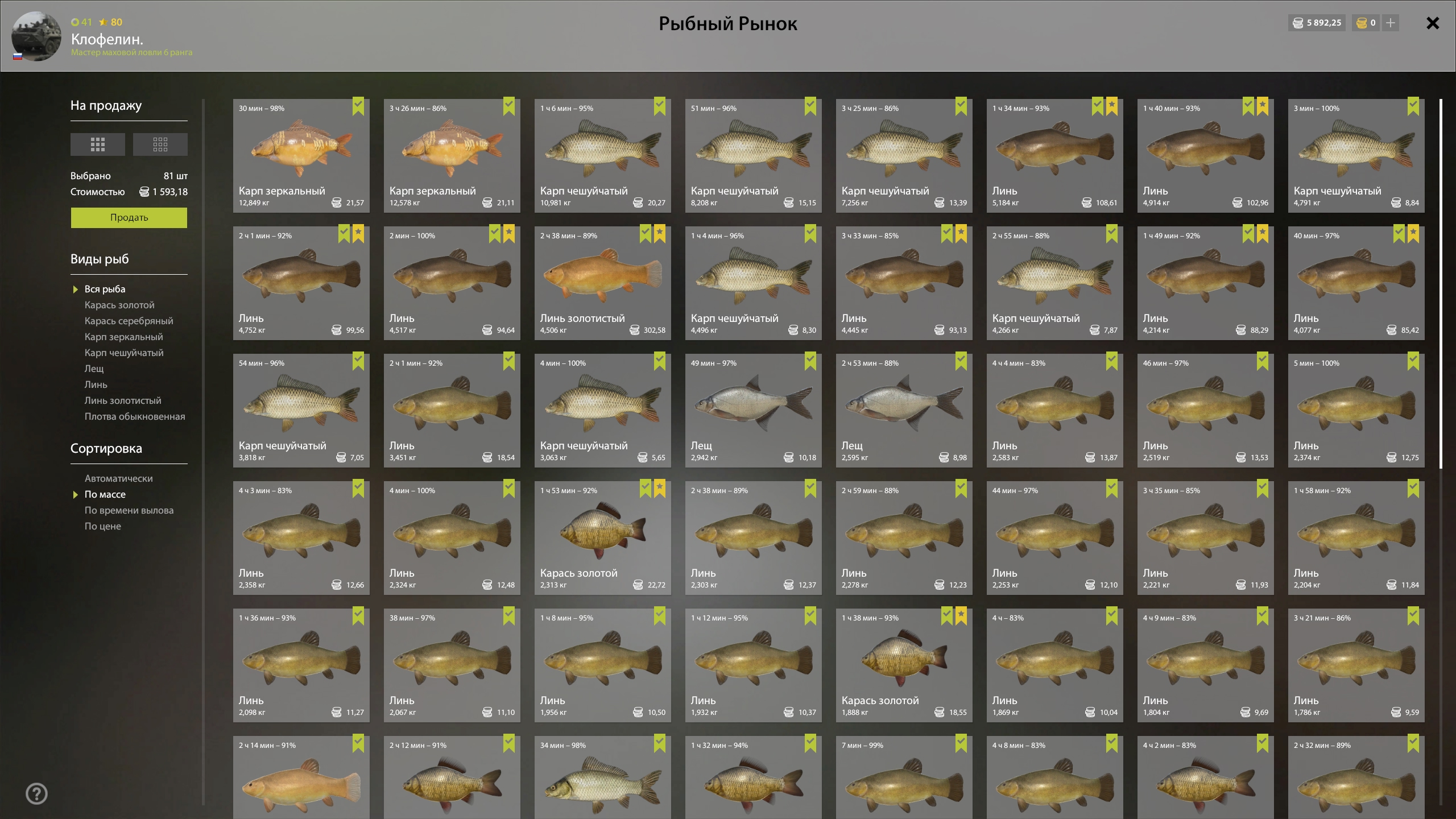Add gold coins with plus icon
The width and height of the screenshot is (1456, 819).
[x=1391, y=23]
